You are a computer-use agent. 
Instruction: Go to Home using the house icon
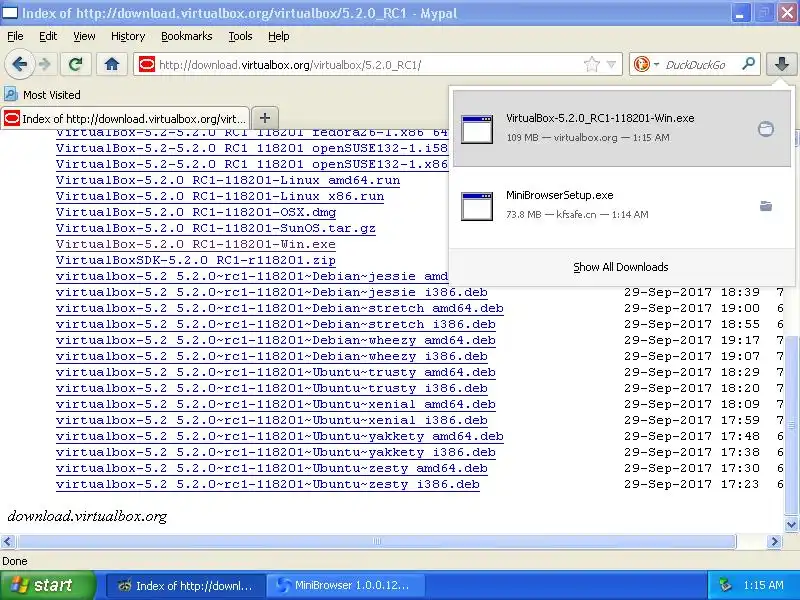[x=112, y=65]
